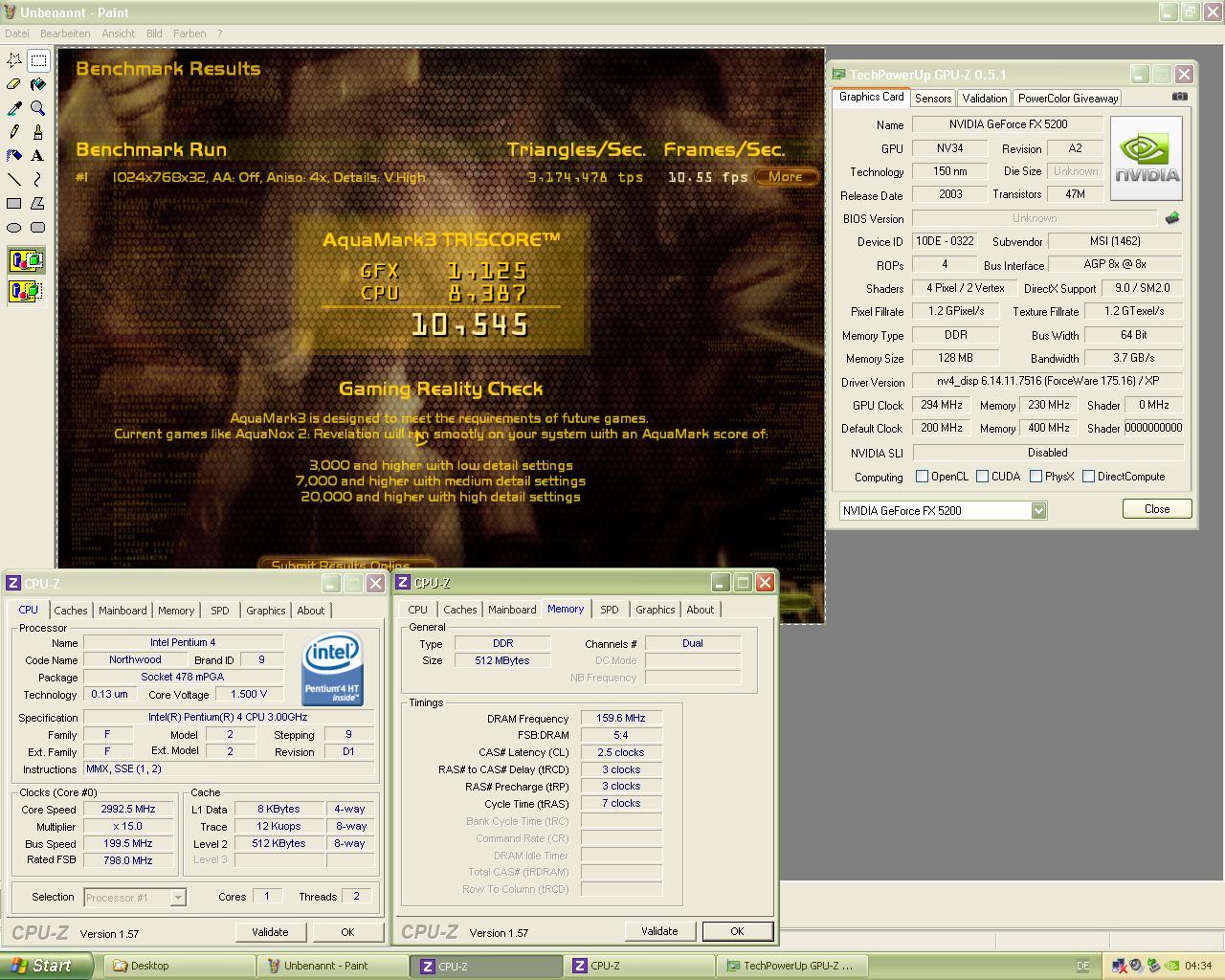Choose the Eraser tool in Paint
Image resolution: width=1225 pixels, height=980 pixels.
tap(14, 84)
